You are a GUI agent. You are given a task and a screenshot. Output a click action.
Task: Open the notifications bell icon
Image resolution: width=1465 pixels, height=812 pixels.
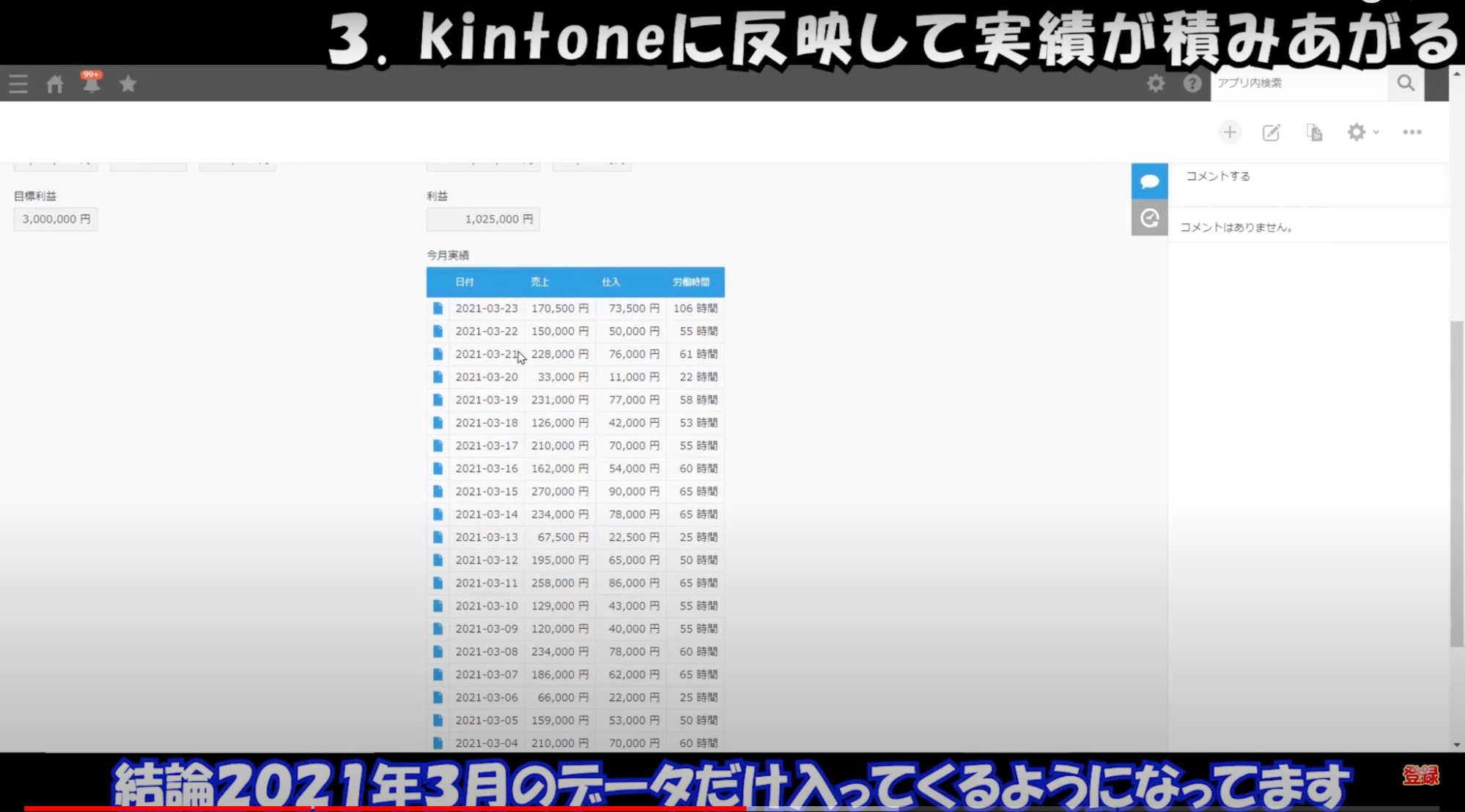point(92,84)
